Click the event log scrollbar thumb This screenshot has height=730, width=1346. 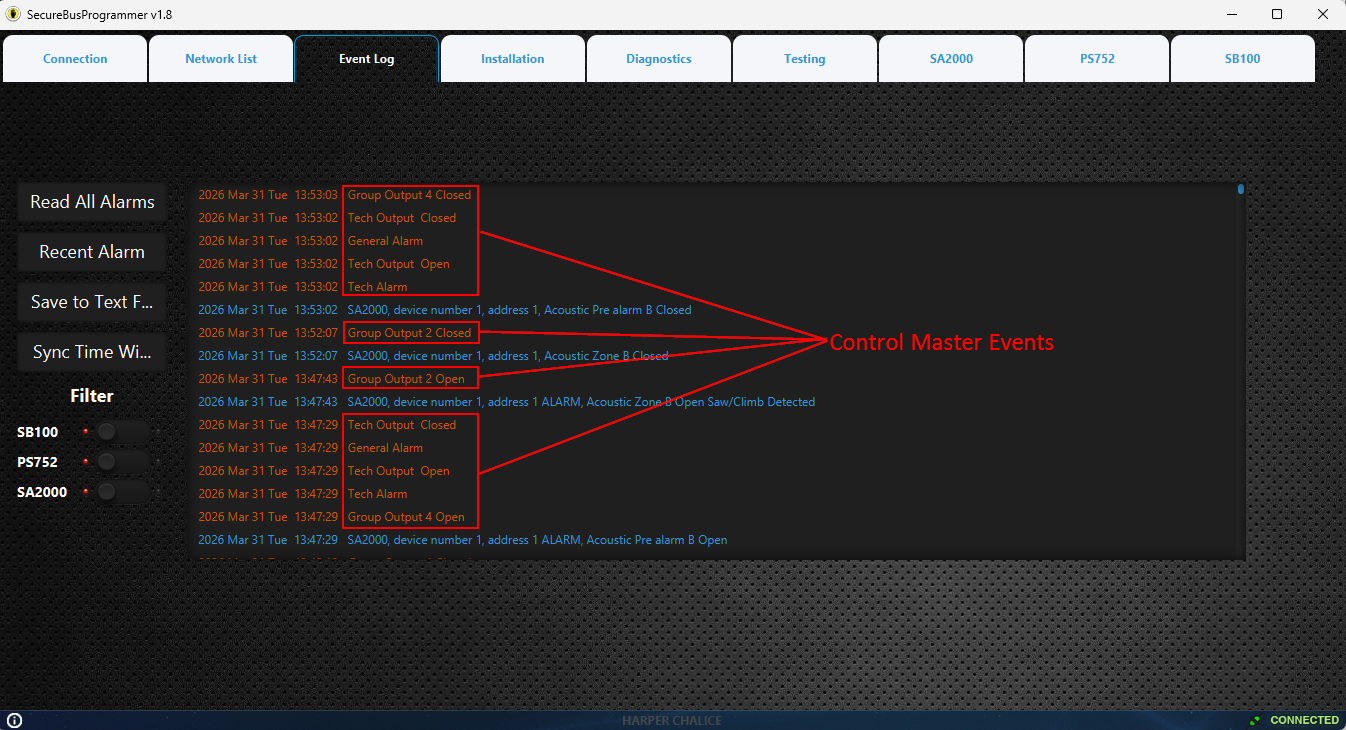coord(1241,189)
